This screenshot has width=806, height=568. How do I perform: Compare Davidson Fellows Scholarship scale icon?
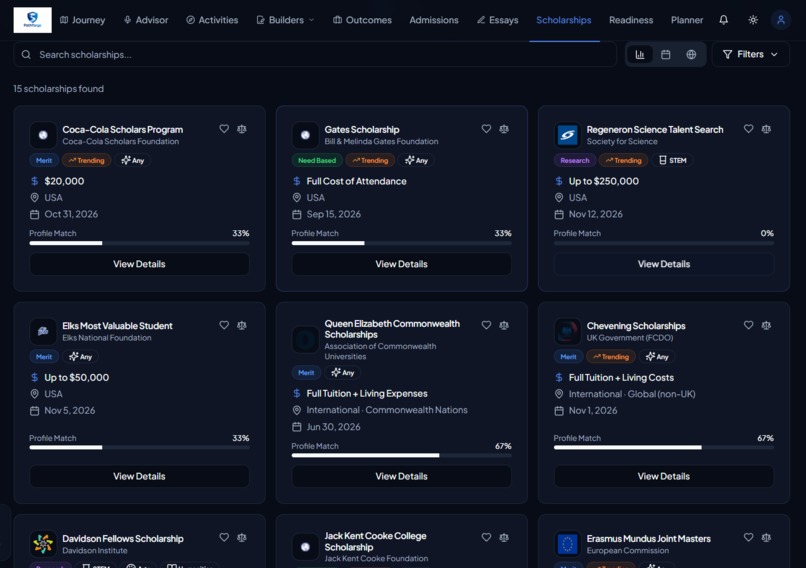pos(242,538)
